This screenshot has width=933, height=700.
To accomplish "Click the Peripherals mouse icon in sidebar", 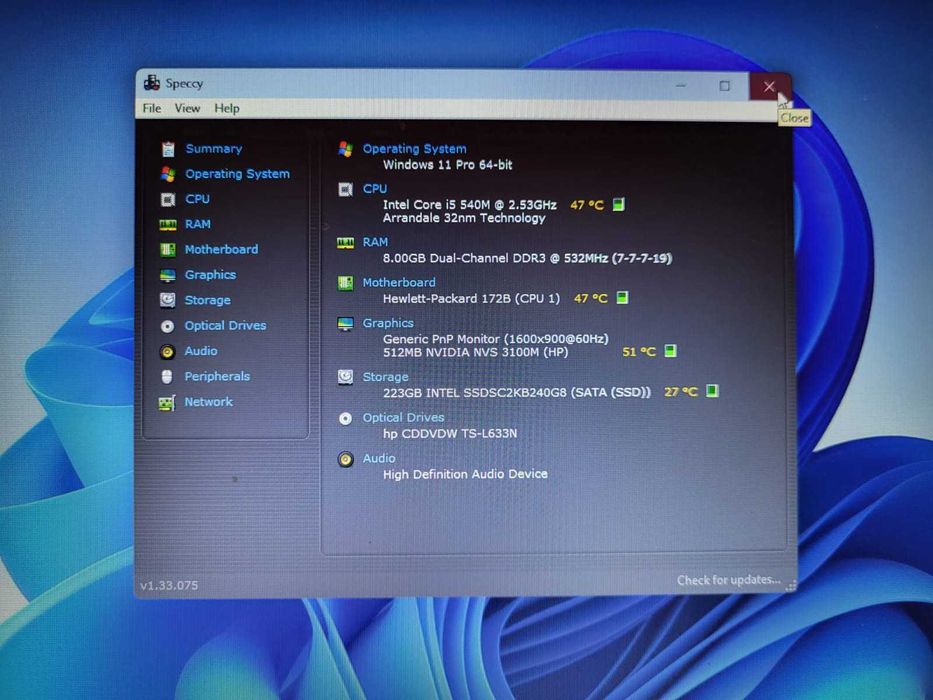I will (x=167, y=377).
